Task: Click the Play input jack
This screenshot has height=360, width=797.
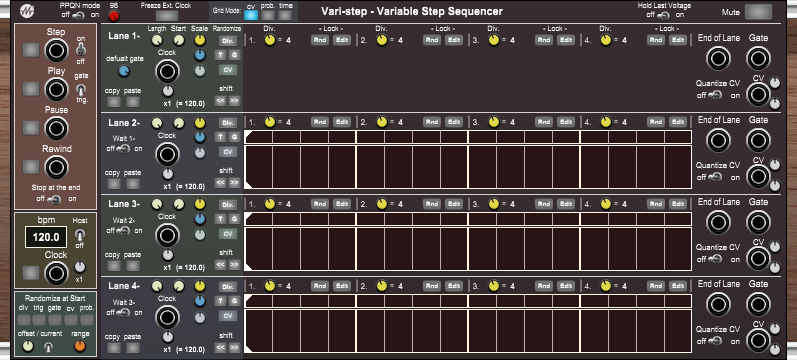Action: (56, 89)
